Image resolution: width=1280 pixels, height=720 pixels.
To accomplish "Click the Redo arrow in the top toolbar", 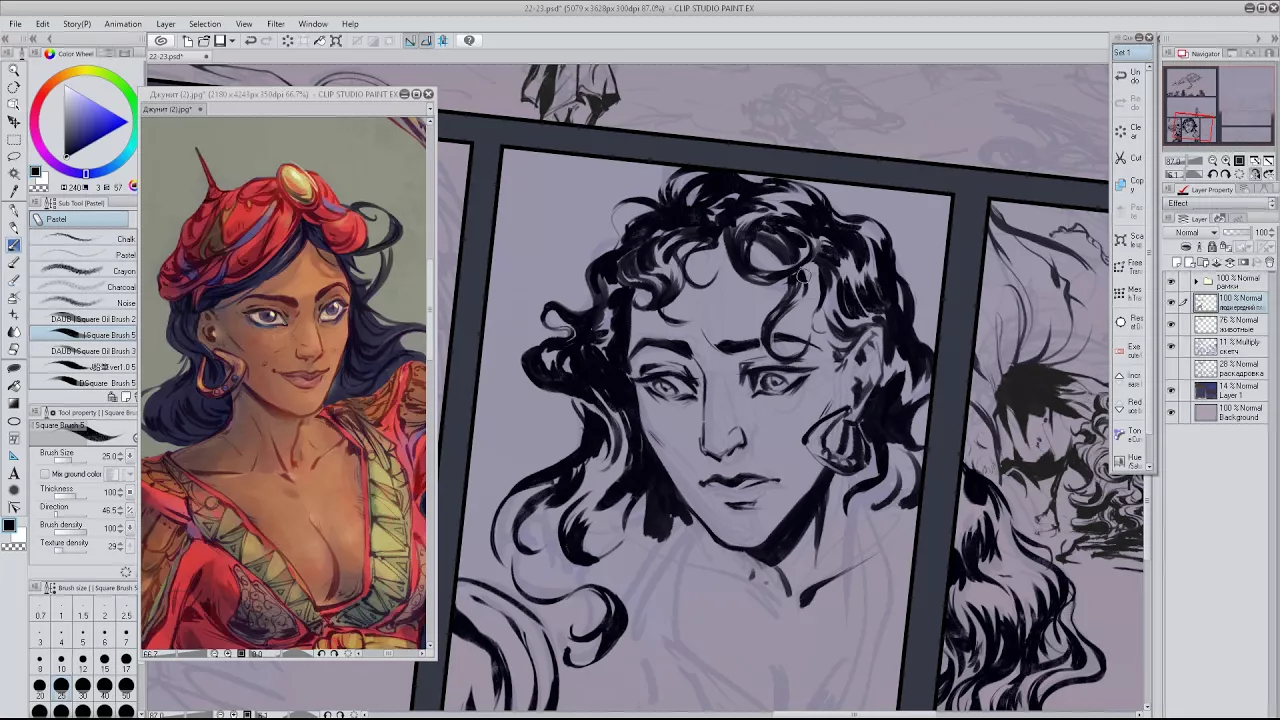I will (x=267, y=41).
